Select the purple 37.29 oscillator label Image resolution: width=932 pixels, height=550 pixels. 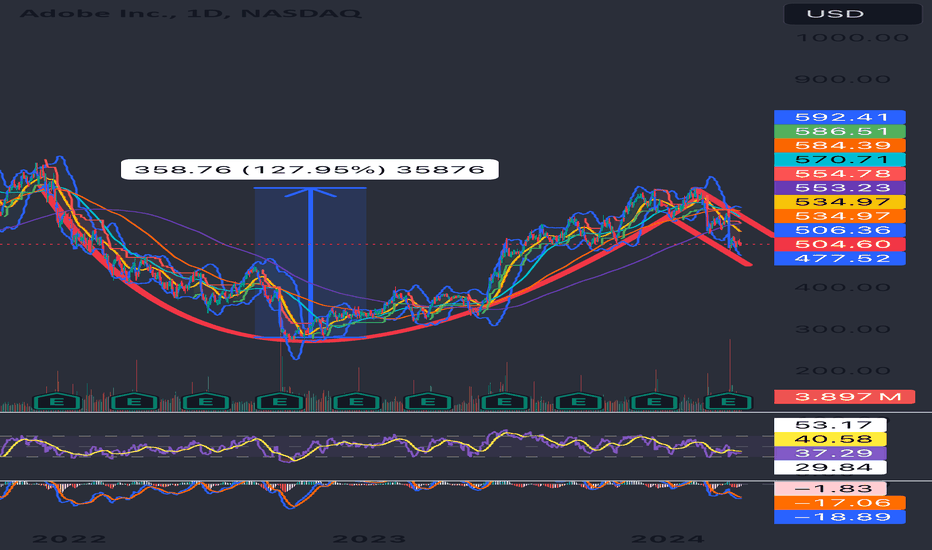click(830, 453)
